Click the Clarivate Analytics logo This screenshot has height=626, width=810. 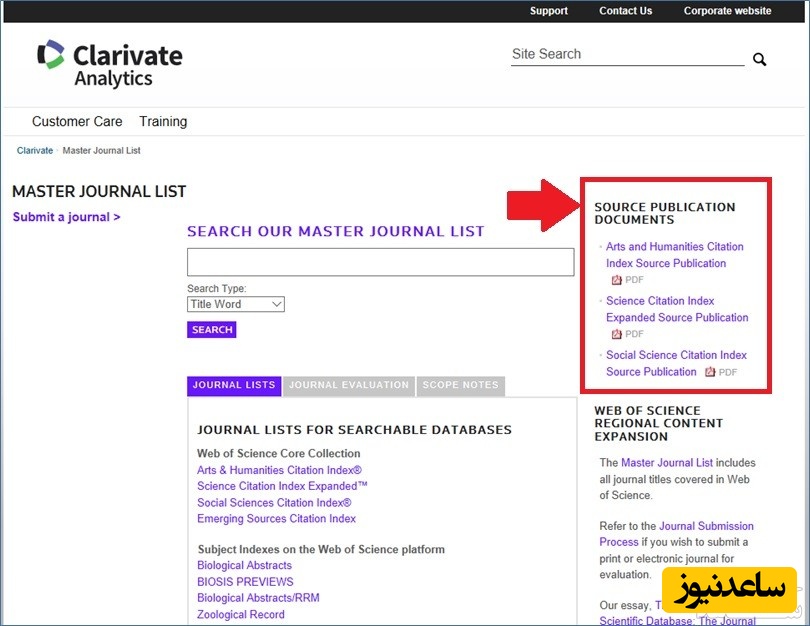[109, 64]
